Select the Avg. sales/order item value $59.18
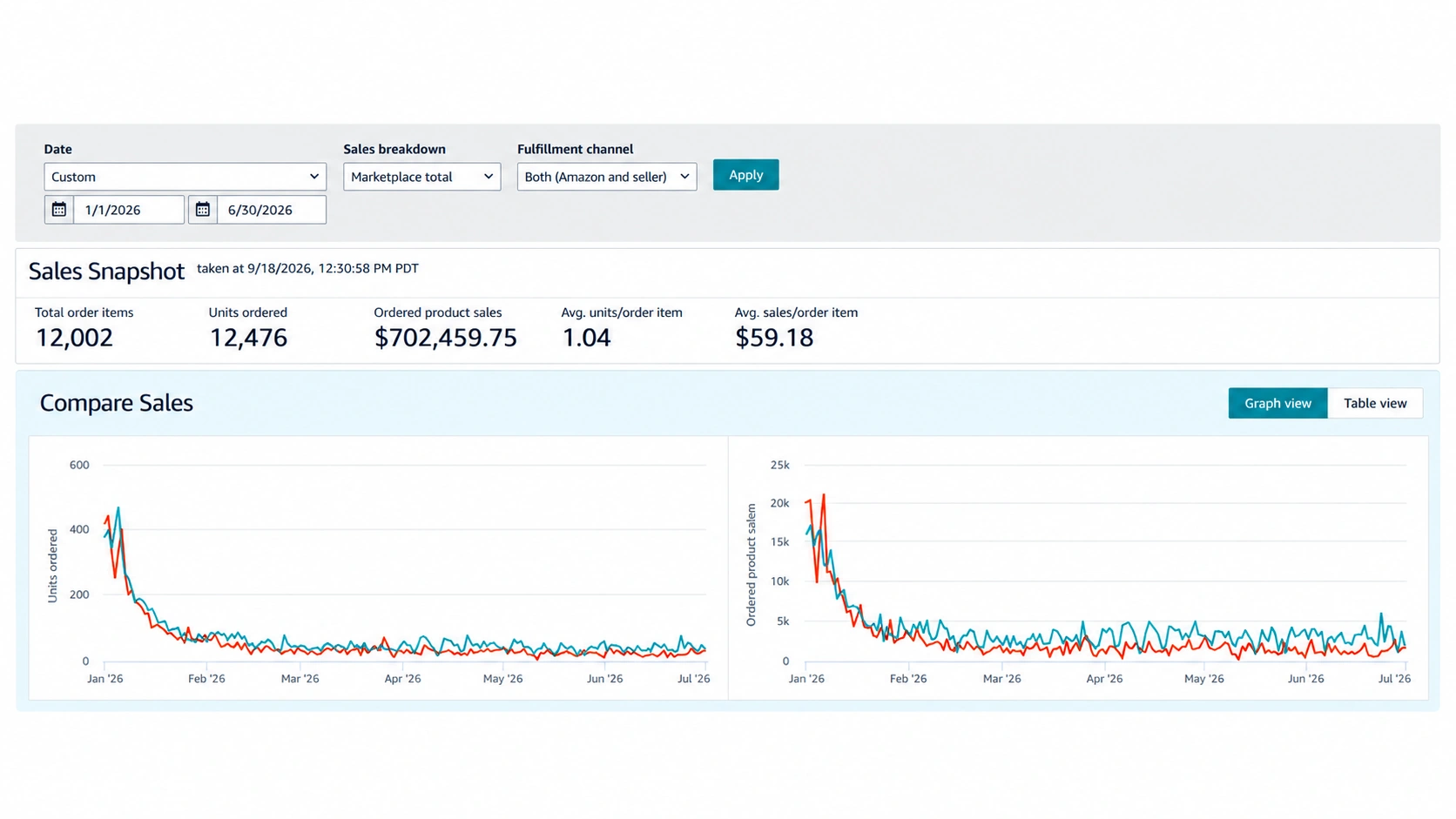Image resolution: width=1456 pixels, height=819 pixels. 774,338
